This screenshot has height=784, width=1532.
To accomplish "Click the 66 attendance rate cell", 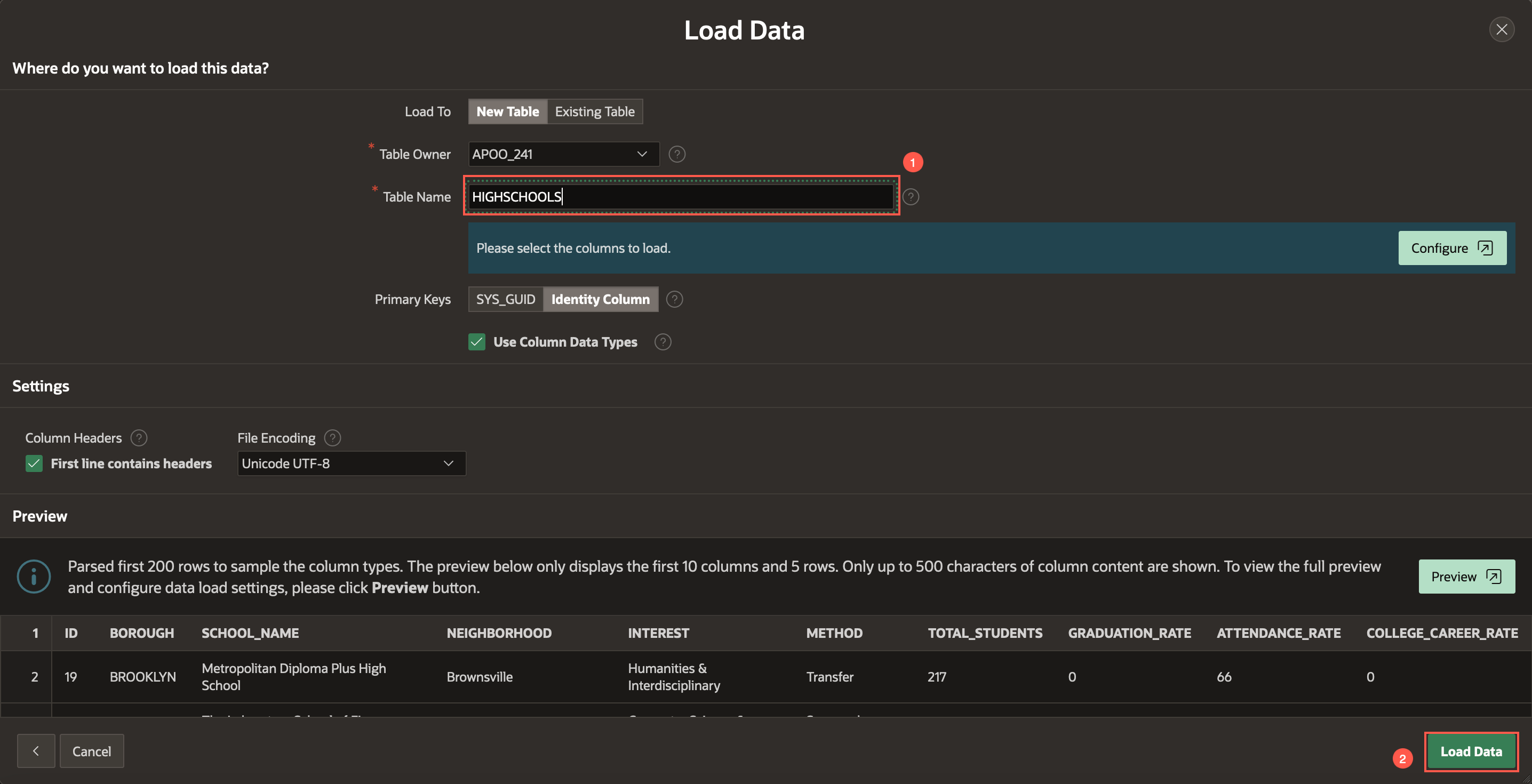I will click(x=1223, y=677).
